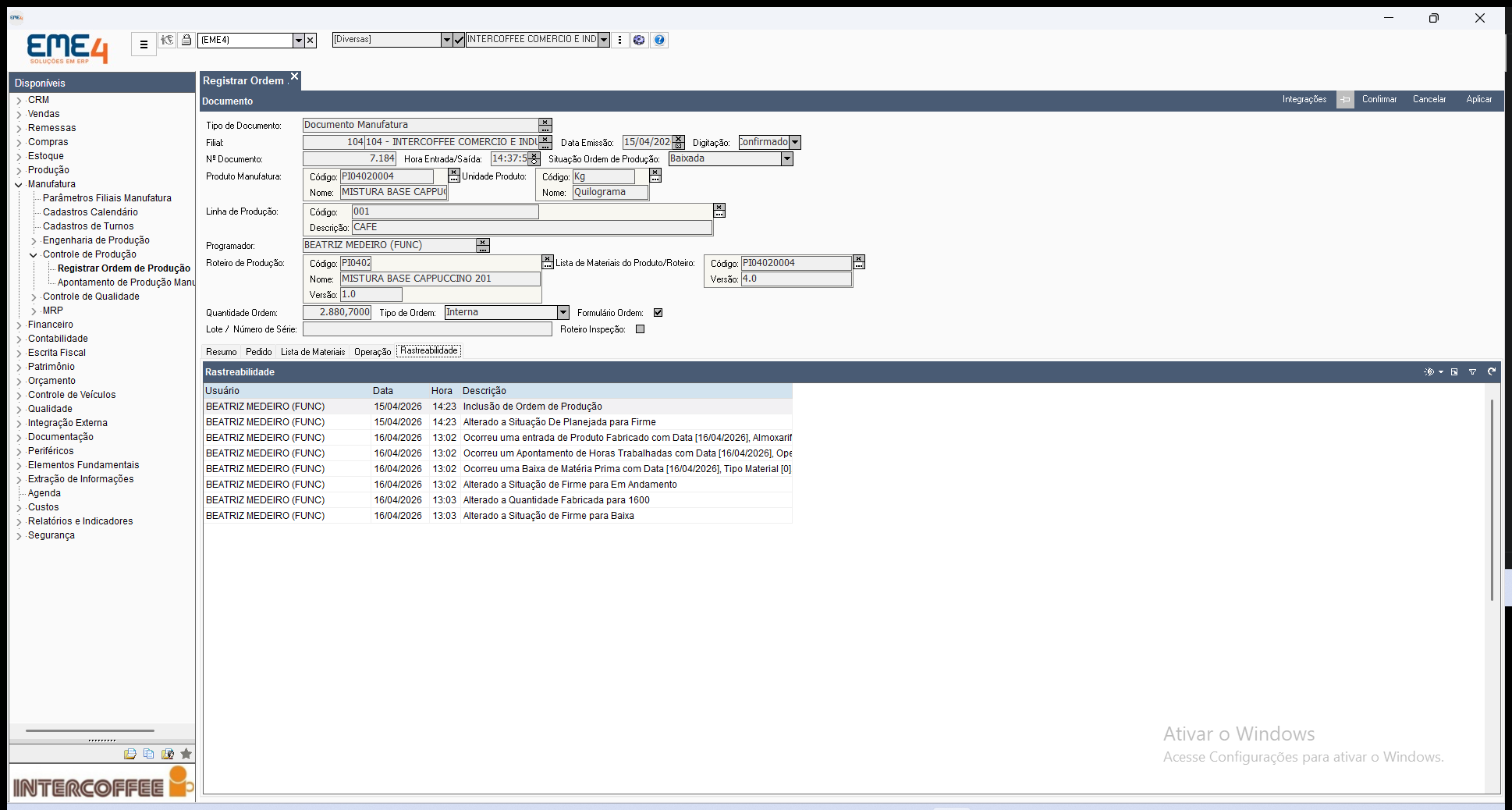Toggle the Roteiro Inspeção checkbox
1512x810 pixels.
coord(641,329)
